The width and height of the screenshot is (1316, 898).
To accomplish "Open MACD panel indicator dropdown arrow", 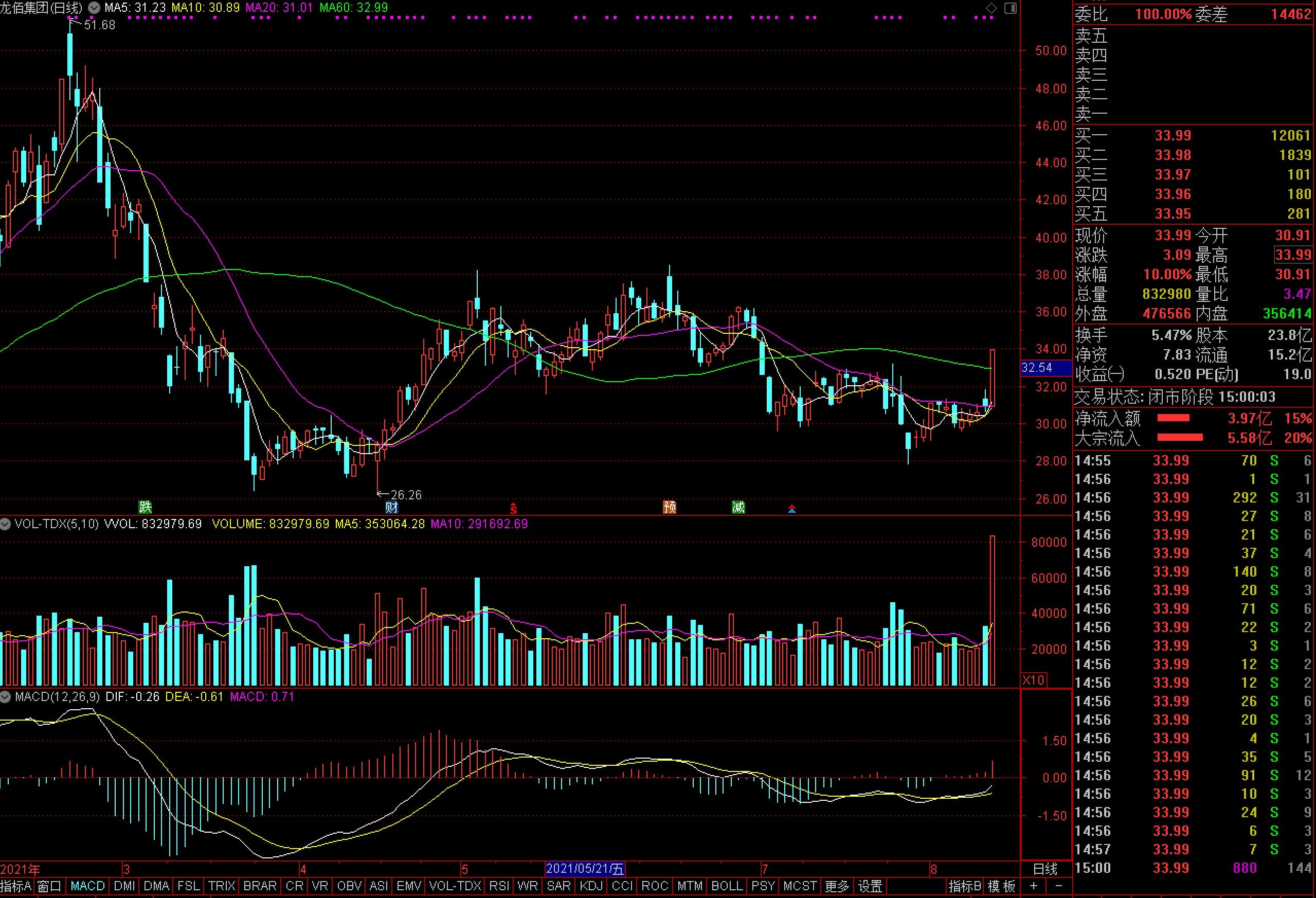I will [6, 696].
